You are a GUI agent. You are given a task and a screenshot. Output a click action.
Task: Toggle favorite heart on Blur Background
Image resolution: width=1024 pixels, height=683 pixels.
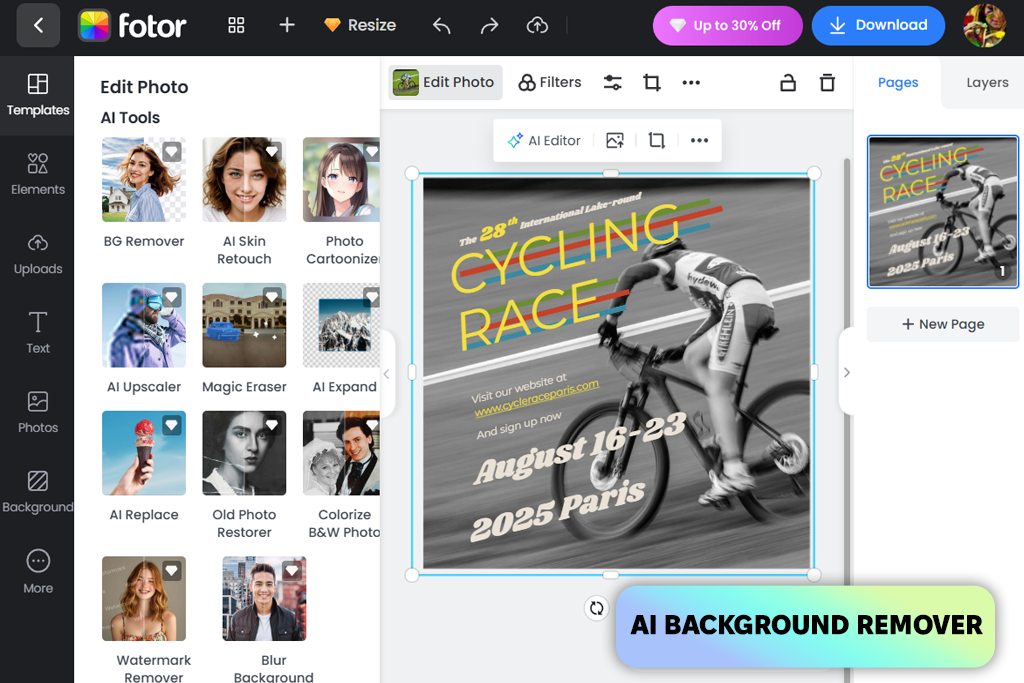(x=292, y=571)
